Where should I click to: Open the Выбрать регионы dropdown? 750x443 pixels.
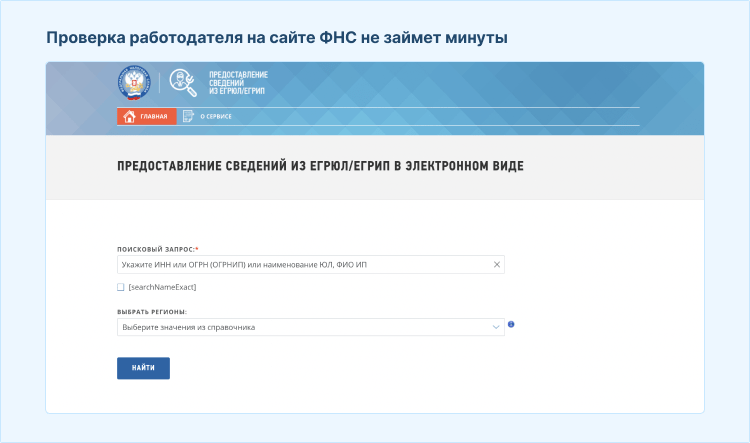(x=311, y=327)
